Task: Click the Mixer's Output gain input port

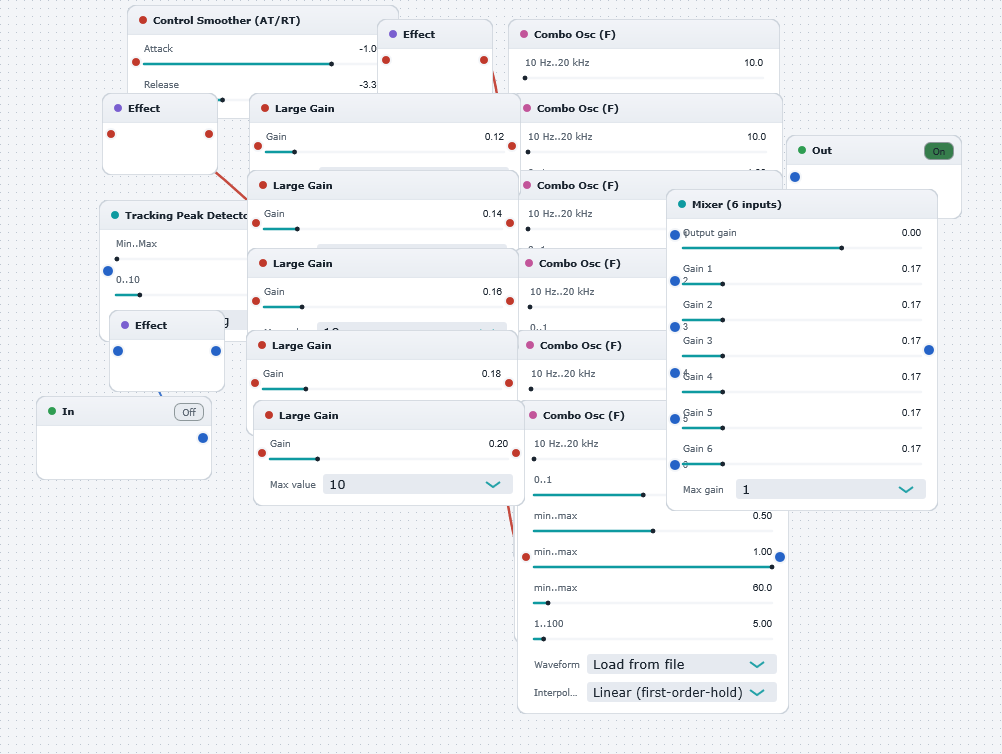Action: (675, 235)
